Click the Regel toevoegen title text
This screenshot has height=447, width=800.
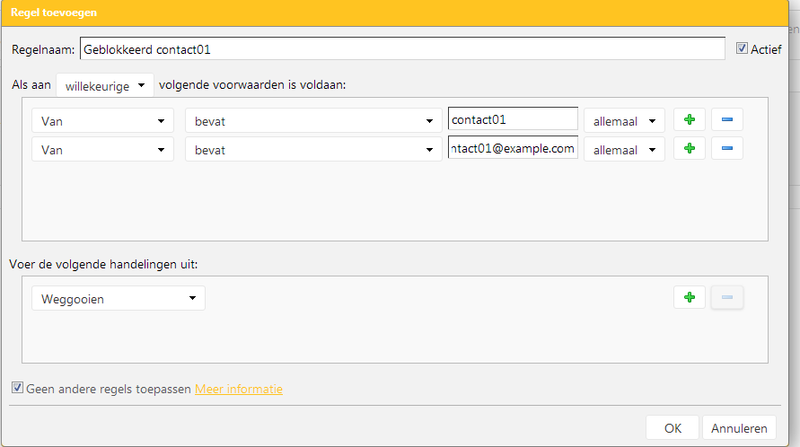click(x=54, y=13)
